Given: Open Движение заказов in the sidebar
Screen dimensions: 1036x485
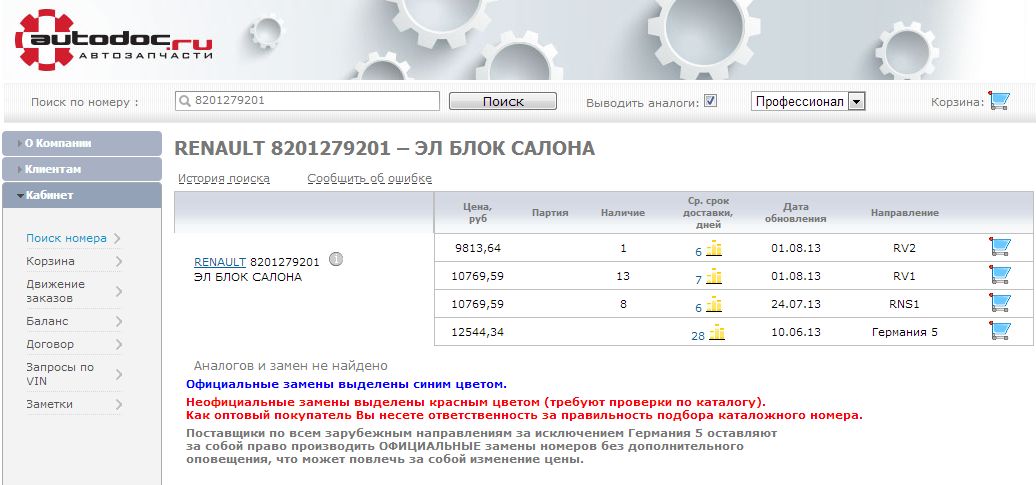Looking at the screenshot, I should [x=56, y=291].
